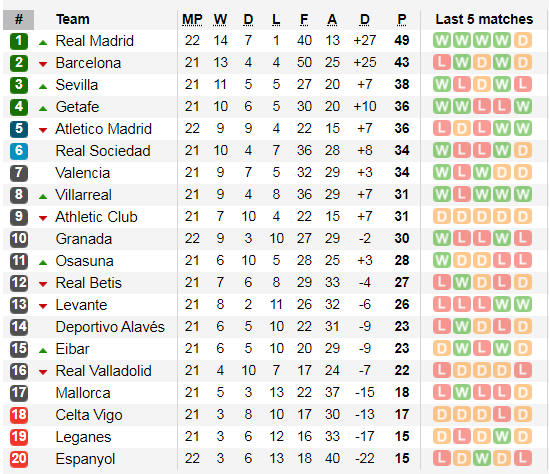The width and height of the screenshot is (549, 474).
Task: Sort by the MP column header
Action: tap(192, 20)
